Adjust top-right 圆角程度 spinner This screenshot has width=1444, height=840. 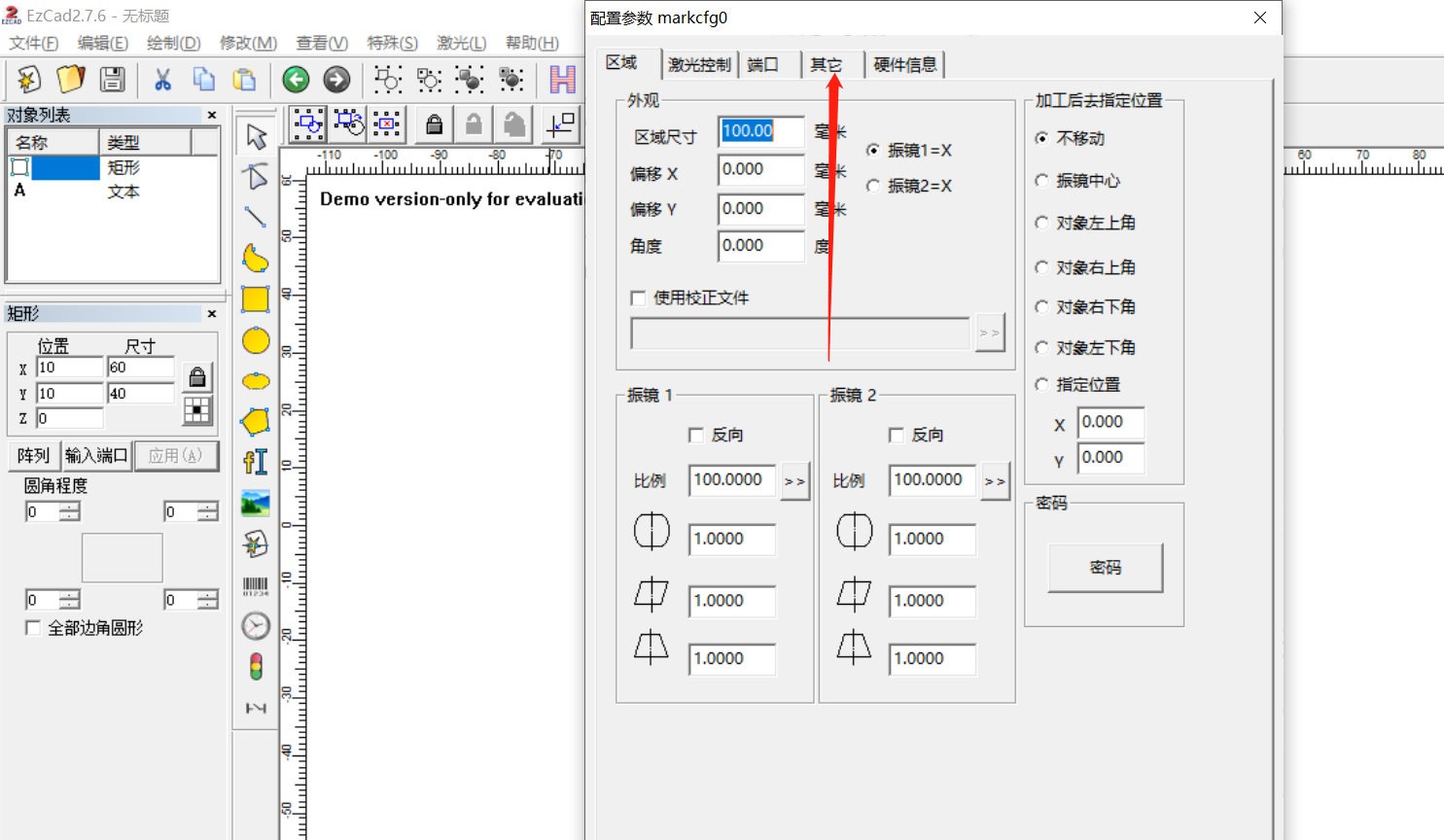pyautogui.click(x=208, y=511)
